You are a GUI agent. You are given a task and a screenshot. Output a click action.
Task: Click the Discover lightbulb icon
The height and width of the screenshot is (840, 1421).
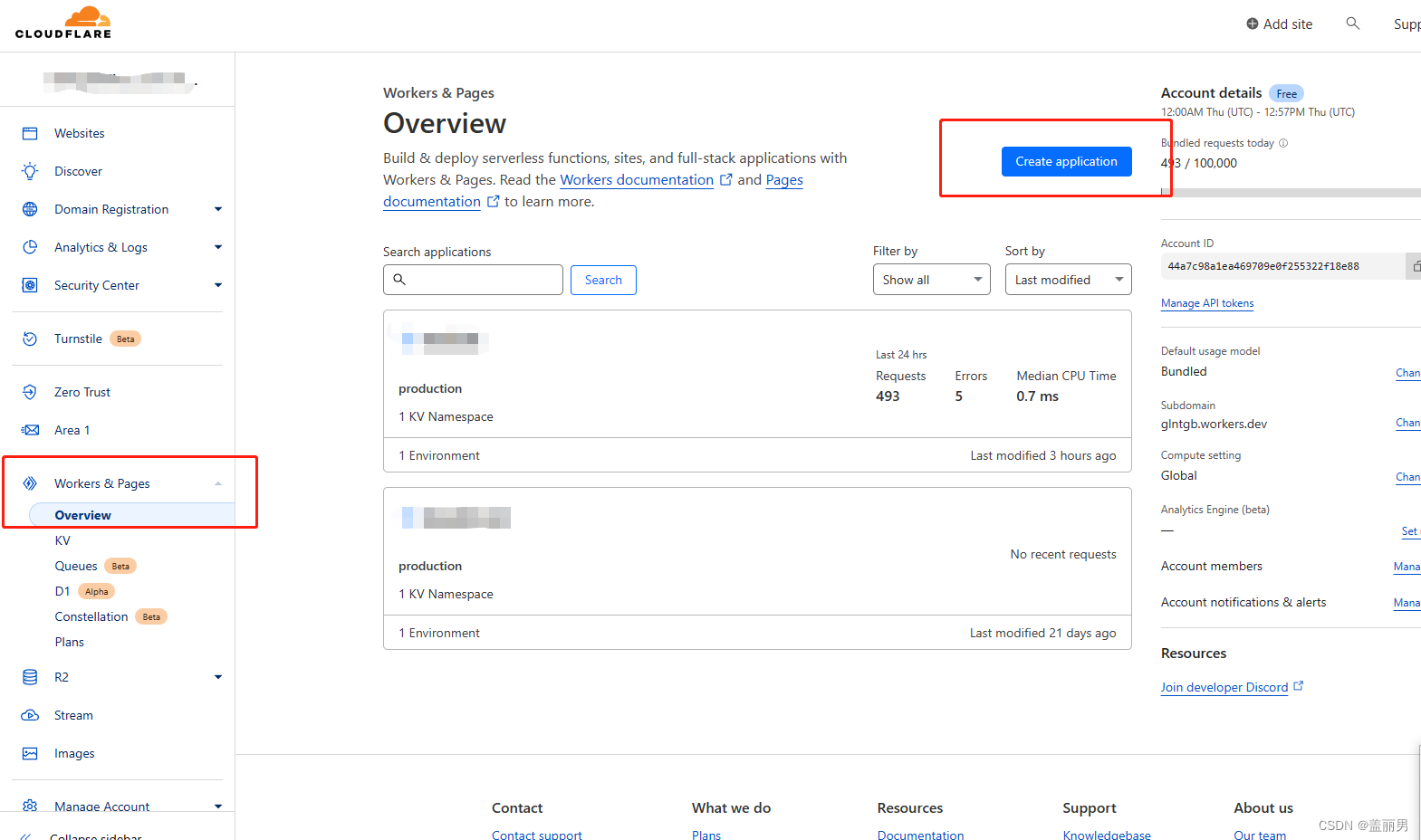30,171
